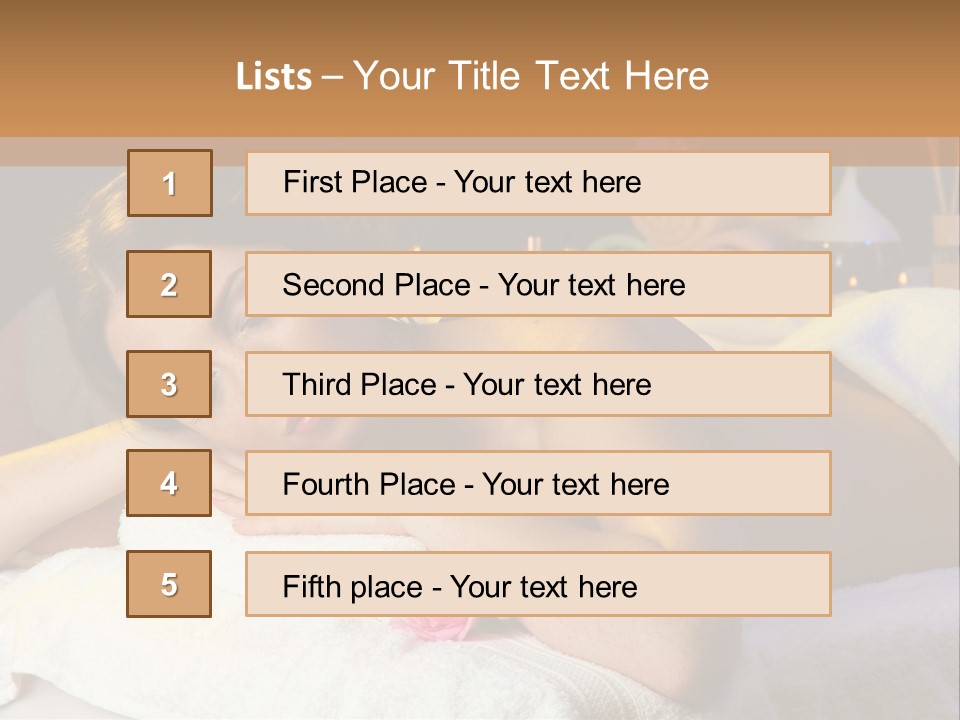Click the Second Place text box
Viewport: 960px width, 720px height.
538,284
